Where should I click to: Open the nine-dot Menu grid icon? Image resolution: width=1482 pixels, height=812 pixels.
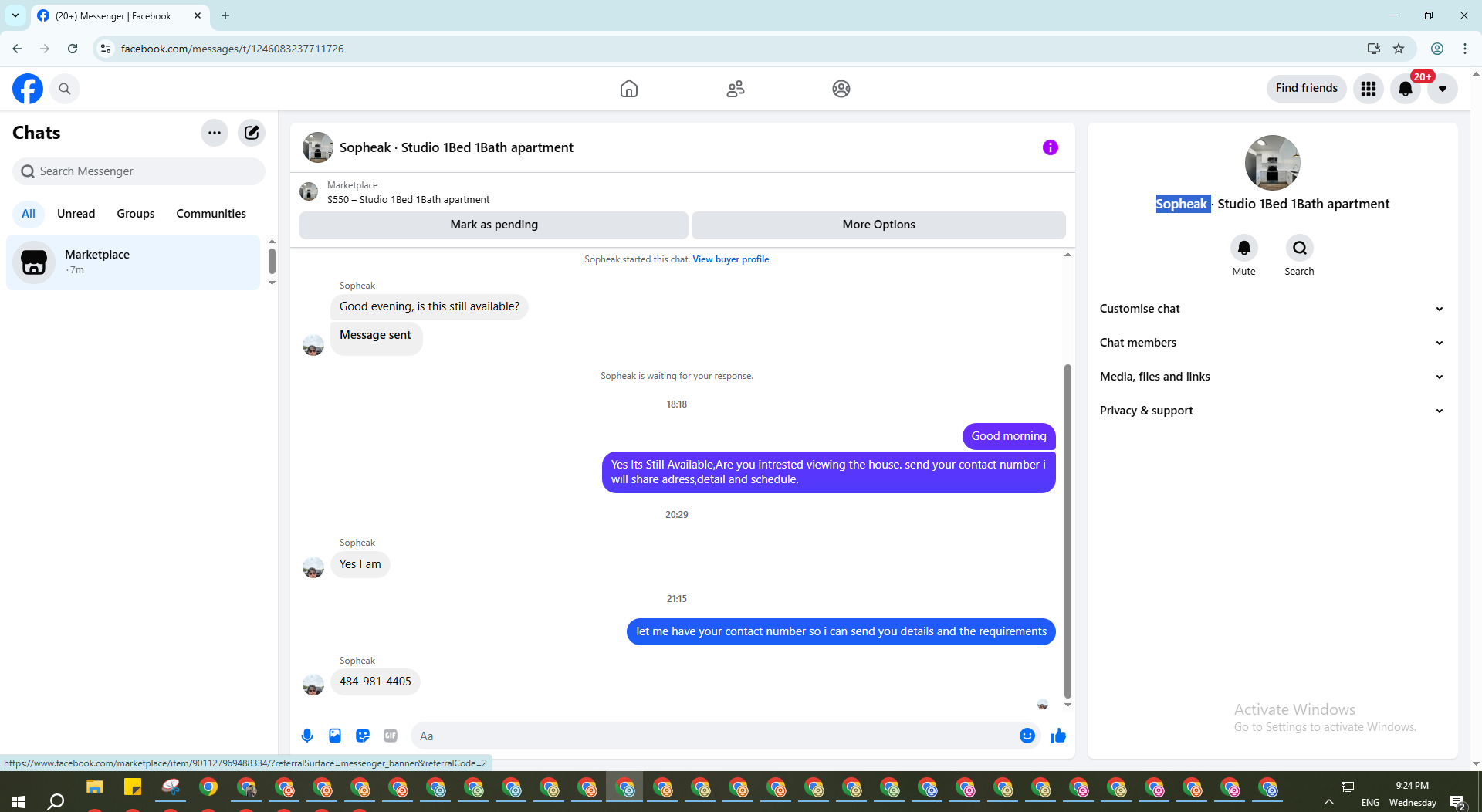coord(1369,89)
